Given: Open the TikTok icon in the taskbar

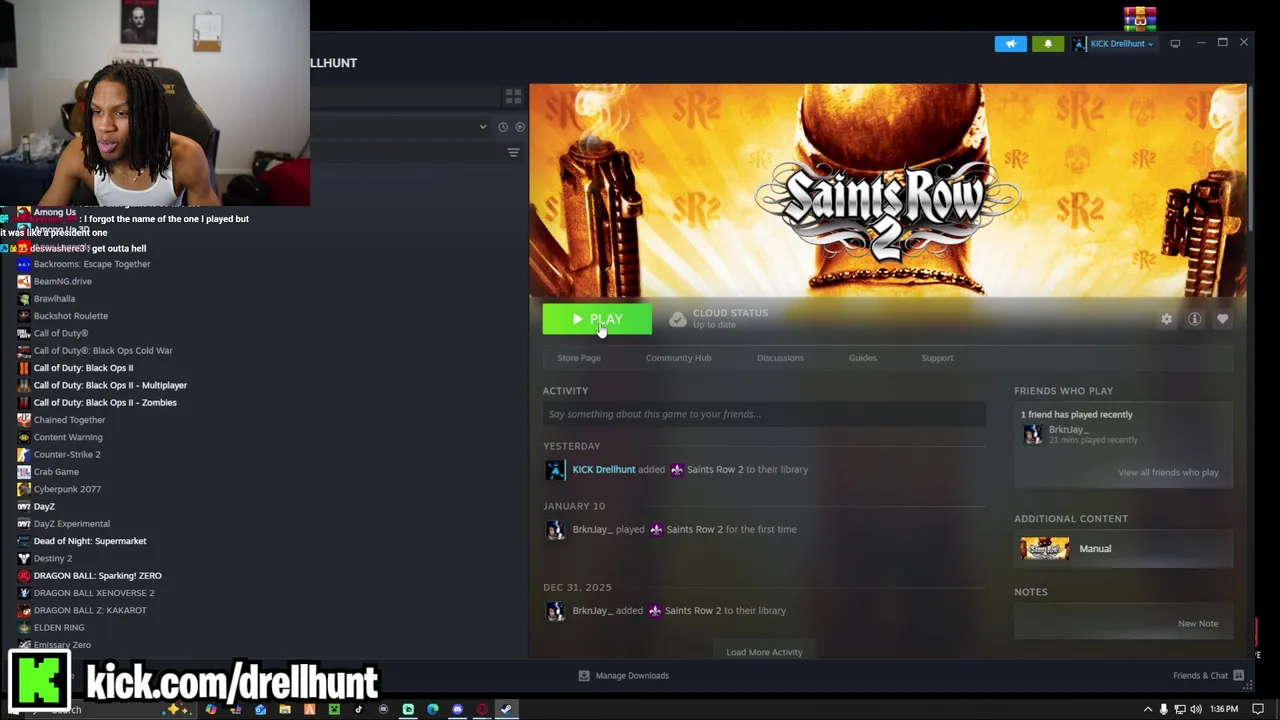Looking at the screenshot, I should click(x=358, y=709).
